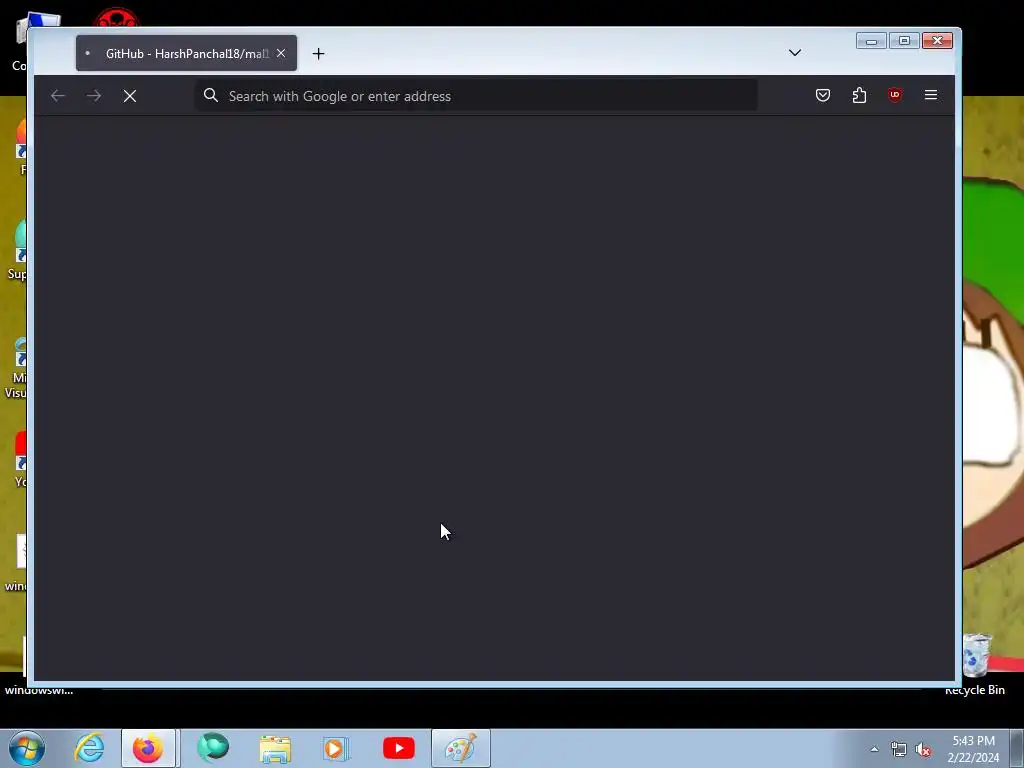
Task: Maximize the Firefox window
Action: point(904,41)
